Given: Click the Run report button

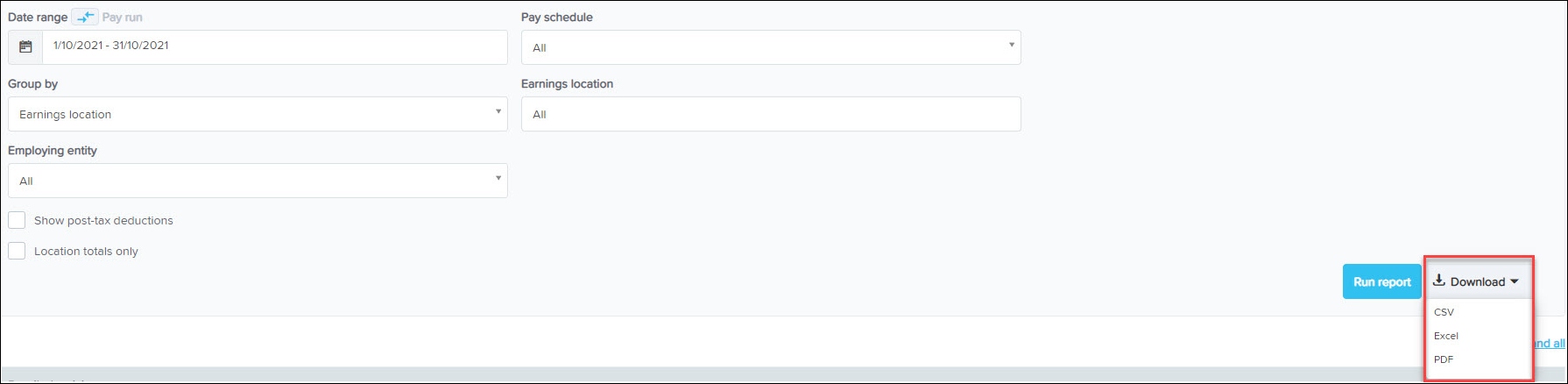Looking at the screenshot, I should pos(1381,281).
